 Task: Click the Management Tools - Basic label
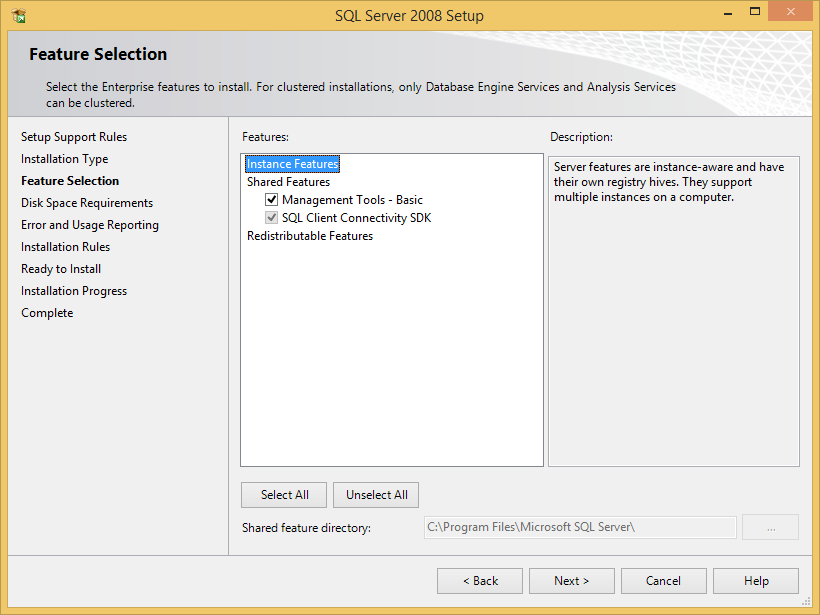[352, 200]
